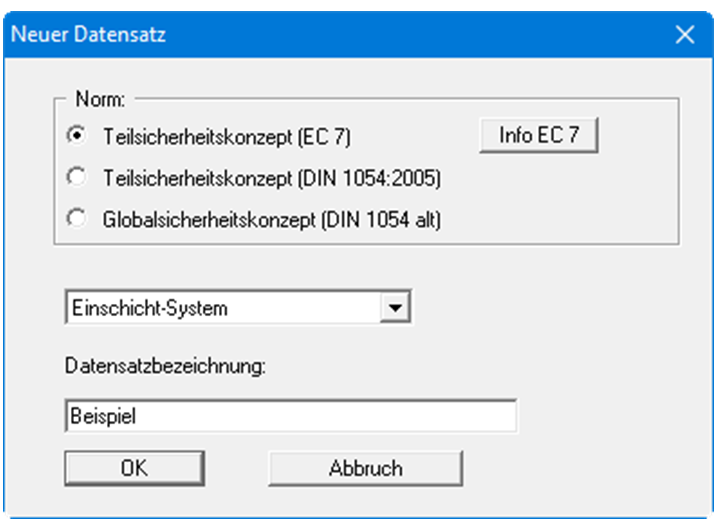This screenshot has width=718, height=523.
Task: Select the Teilsicherheitskonzept (EC 7) radio button
Action: pos(75,134)
